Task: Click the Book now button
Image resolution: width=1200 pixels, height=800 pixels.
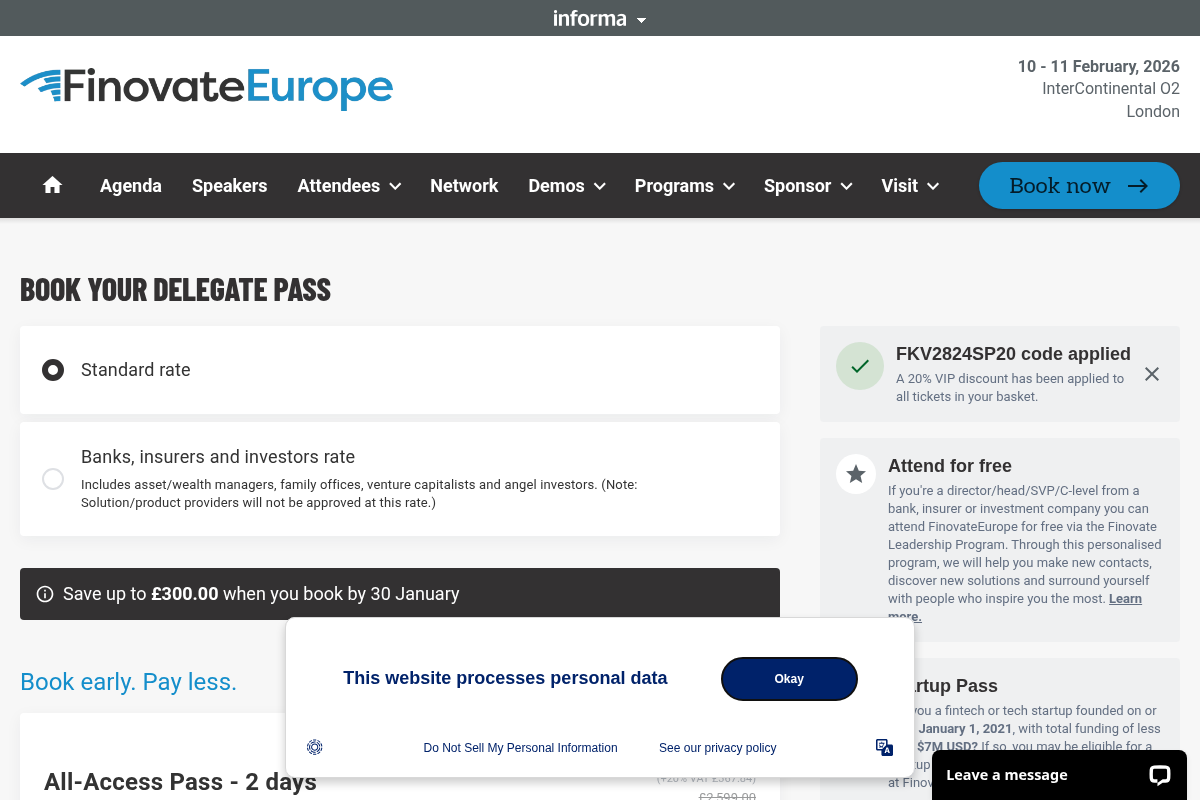Action: click(x=1079, y=186)
